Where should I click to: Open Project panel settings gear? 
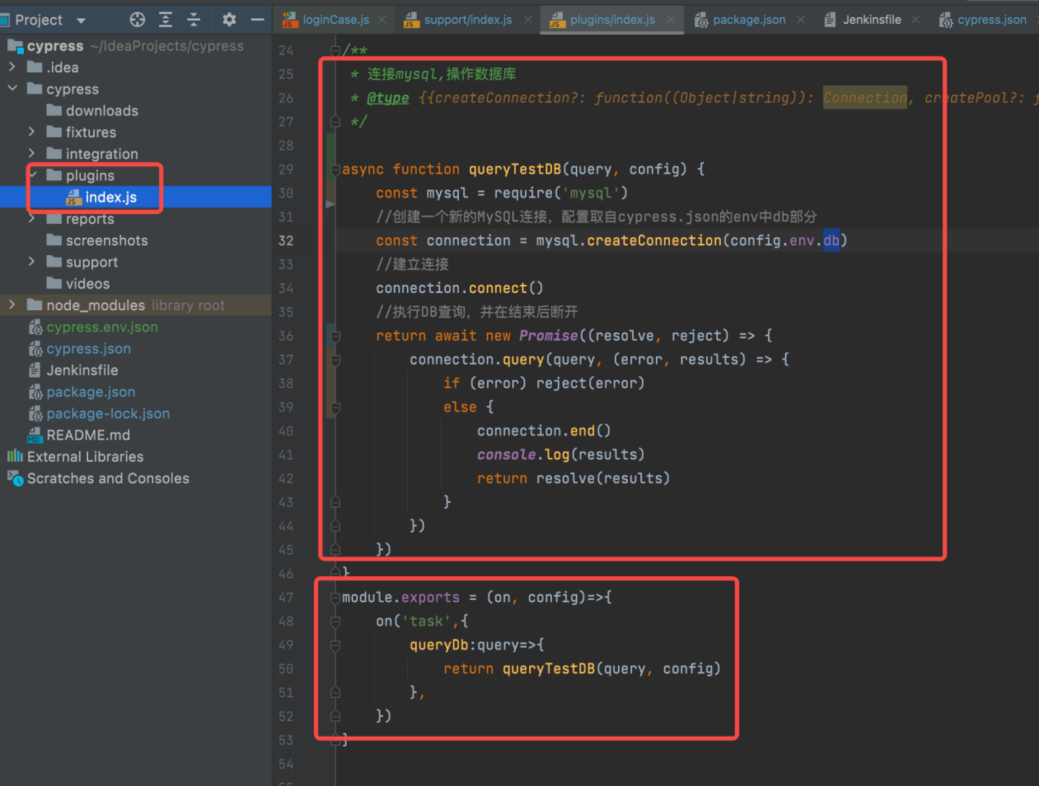point(229,20)
